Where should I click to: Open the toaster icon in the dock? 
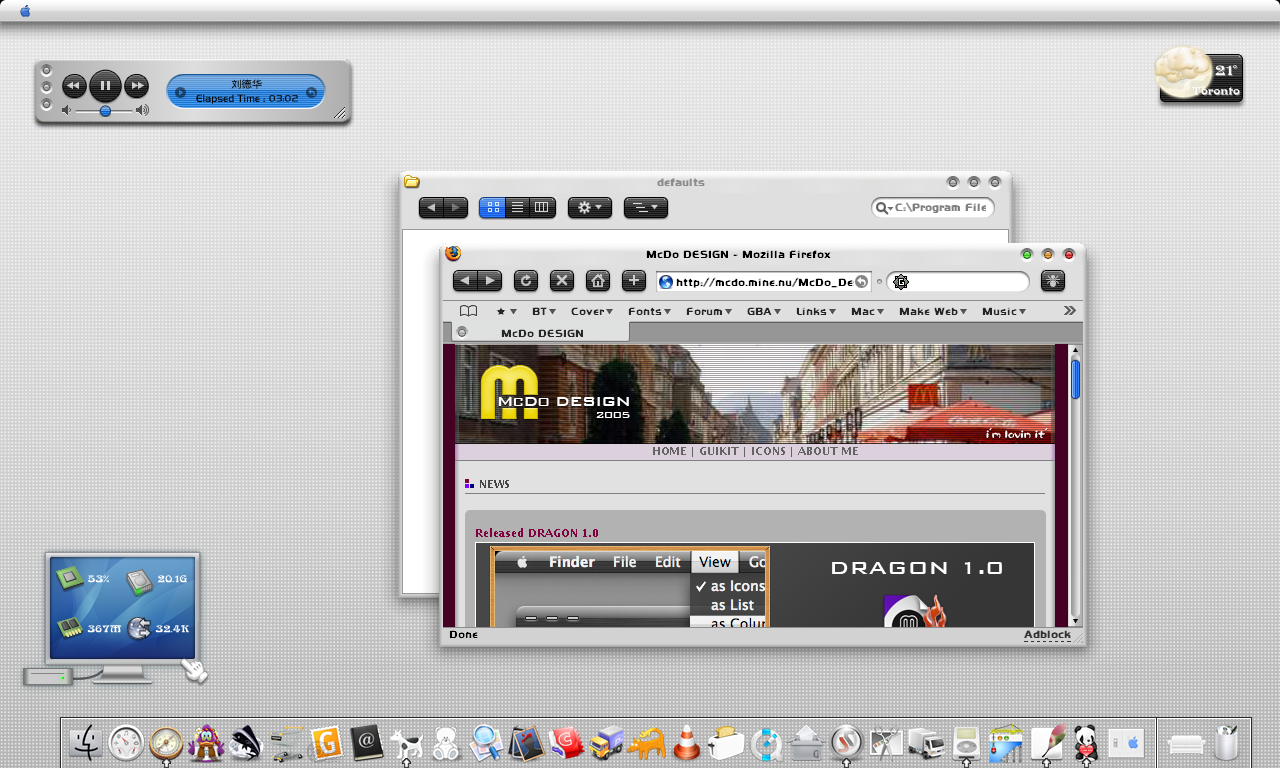726,743
